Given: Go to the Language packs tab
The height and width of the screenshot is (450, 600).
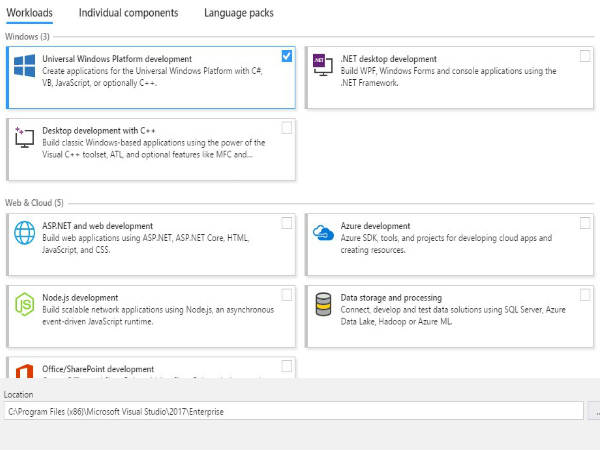Looking at the screenshot, I should point(238,13).
